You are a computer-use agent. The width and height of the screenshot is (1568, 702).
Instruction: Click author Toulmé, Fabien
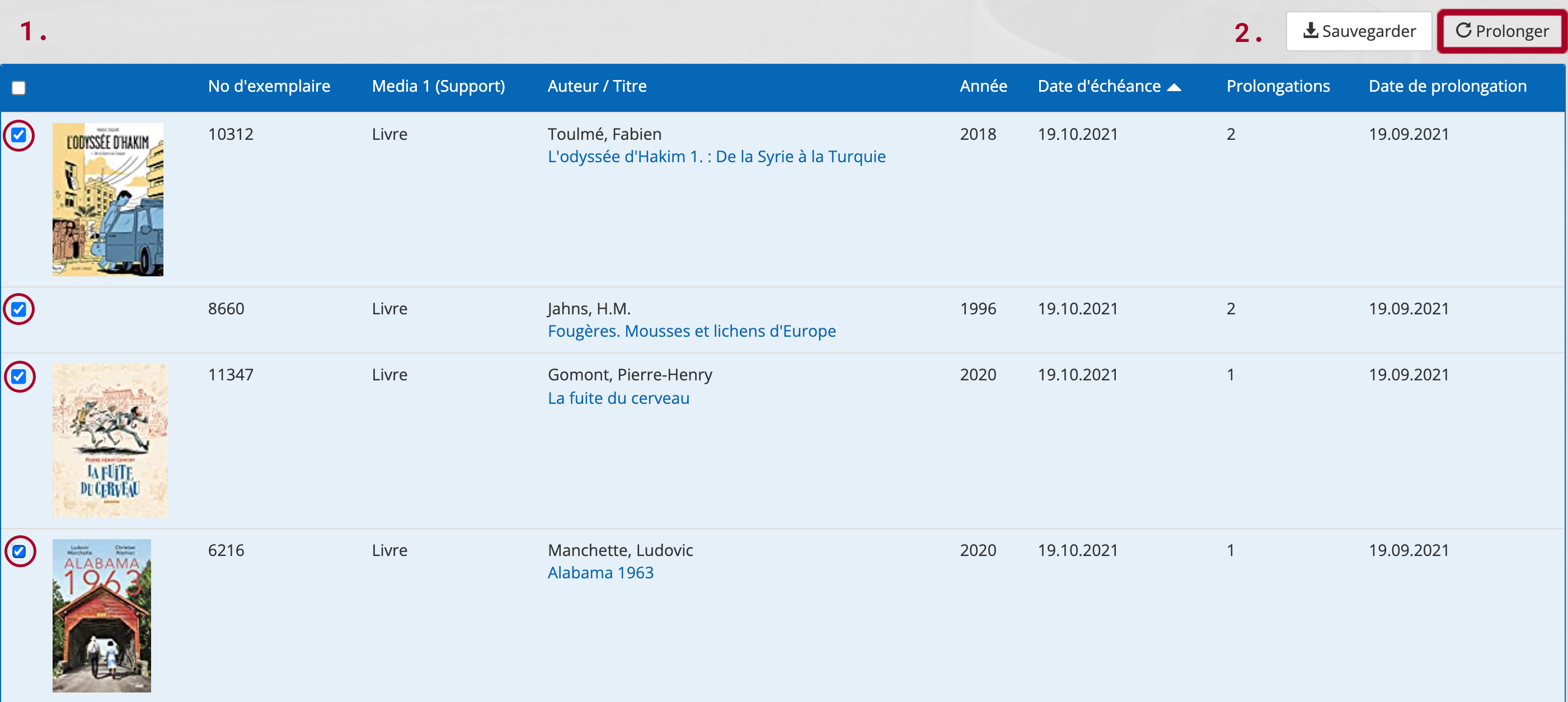pos(604,134)
